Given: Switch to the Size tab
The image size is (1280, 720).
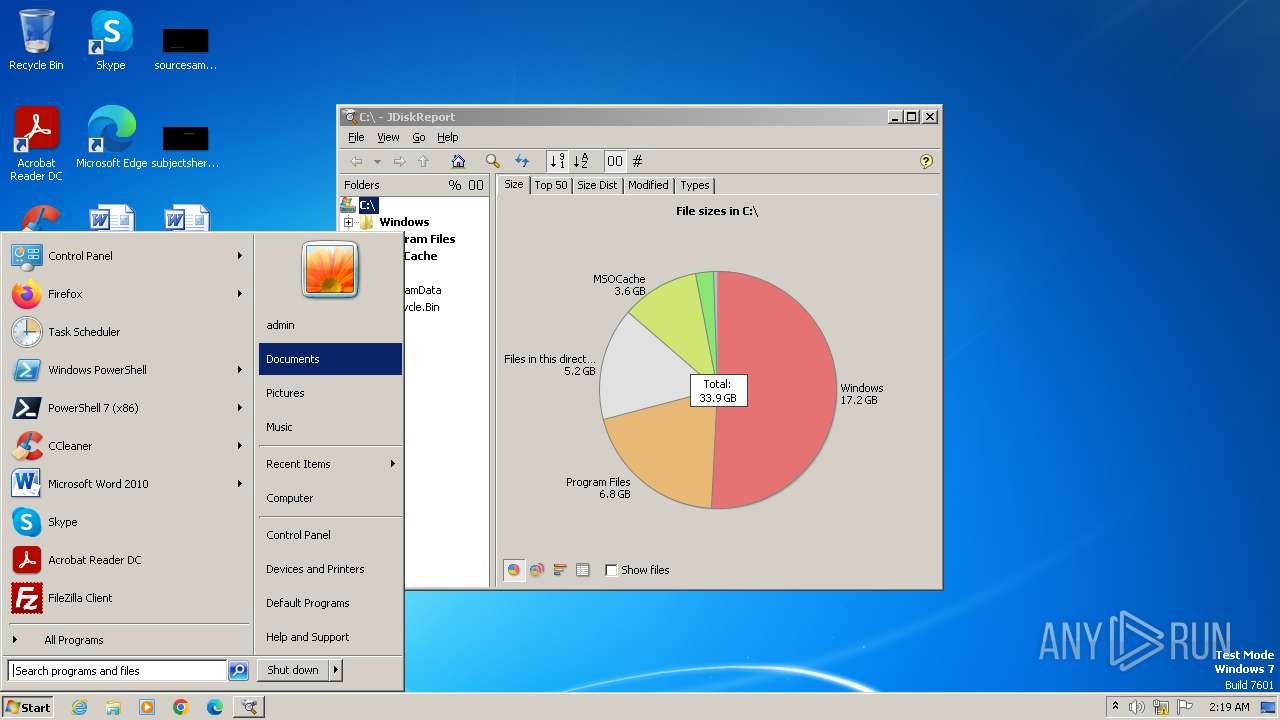Looking at the screenshot, I should [513, 184].
